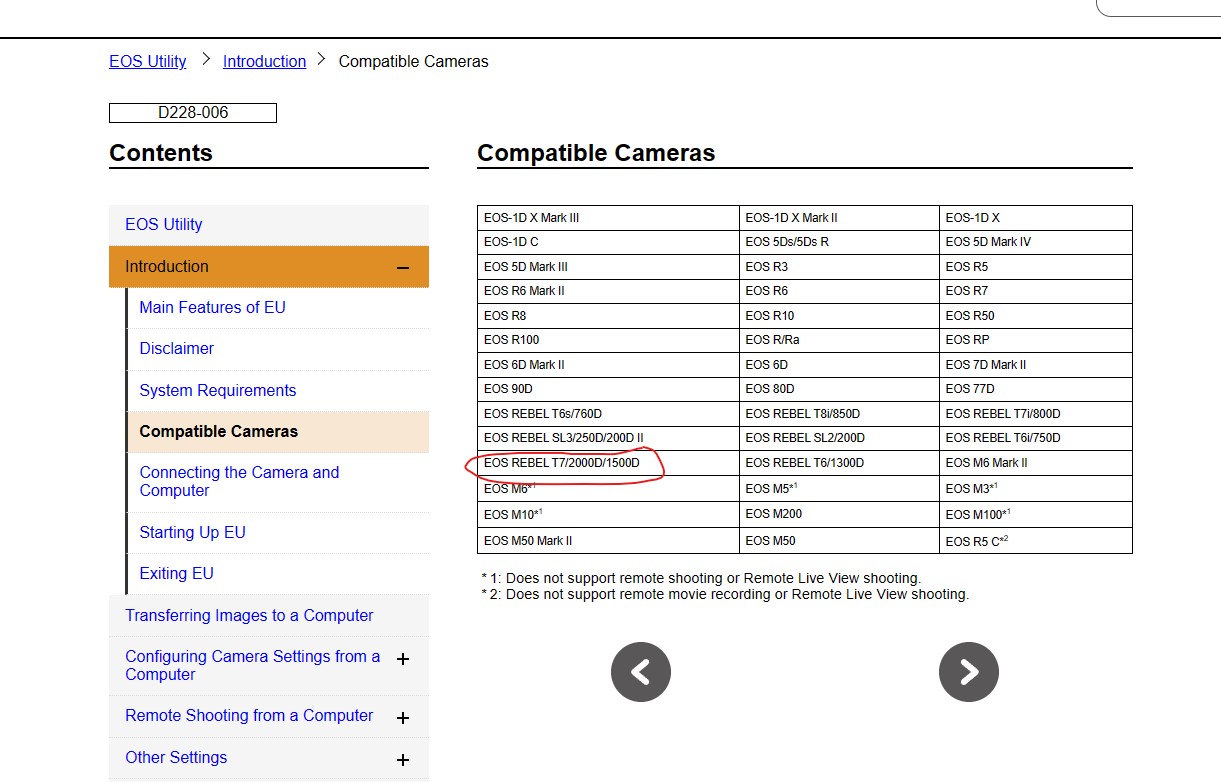Open the System Requirements page
This screenshot has width=1221, height=782.
pyautogui.click(x=217, y=390)
